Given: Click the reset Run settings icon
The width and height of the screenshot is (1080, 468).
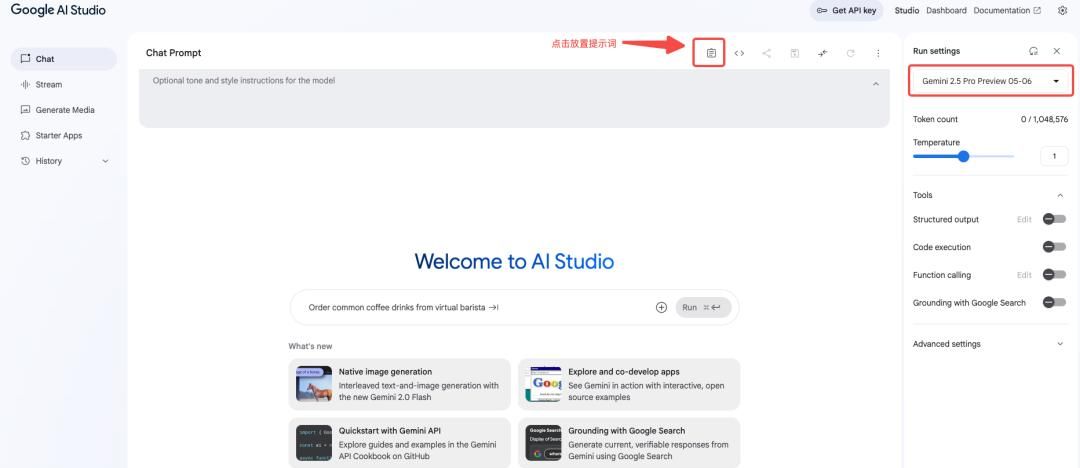Looking at the screenshot, I should pyautogui.click(x=1033, y=51).
